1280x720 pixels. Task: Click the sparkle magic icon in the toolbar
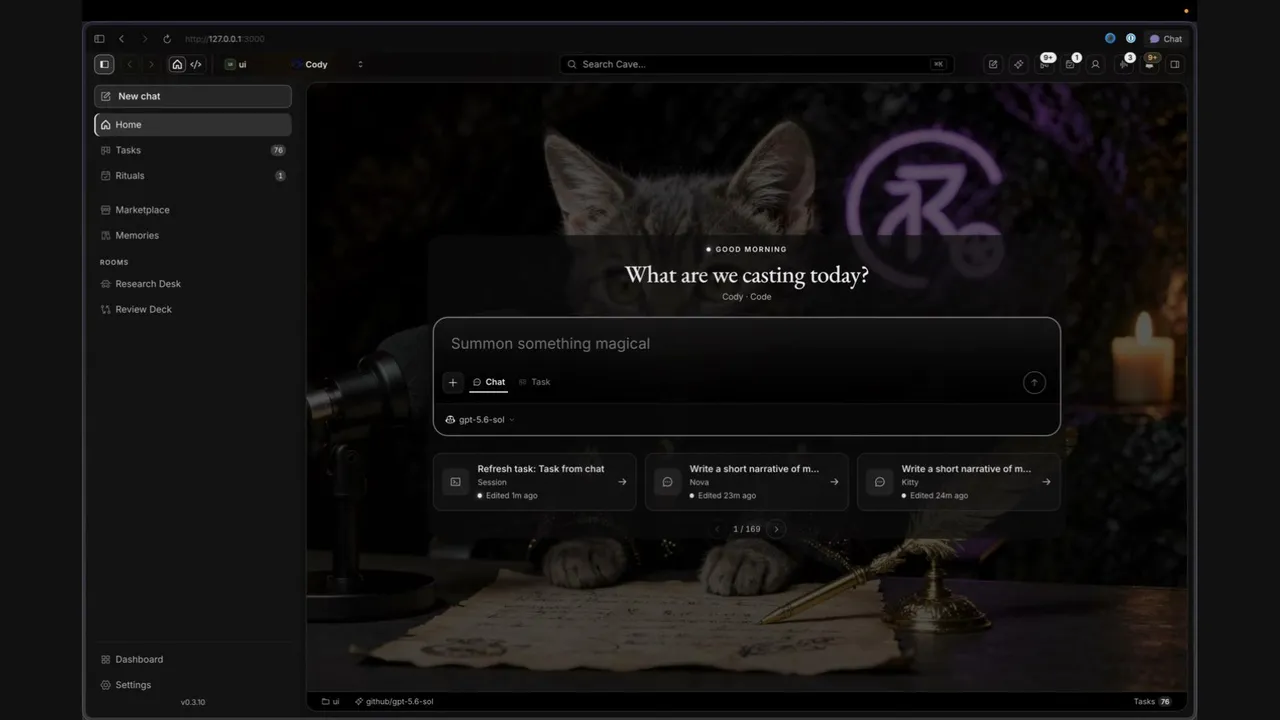pyautogui.click(x=1019, y=64)
